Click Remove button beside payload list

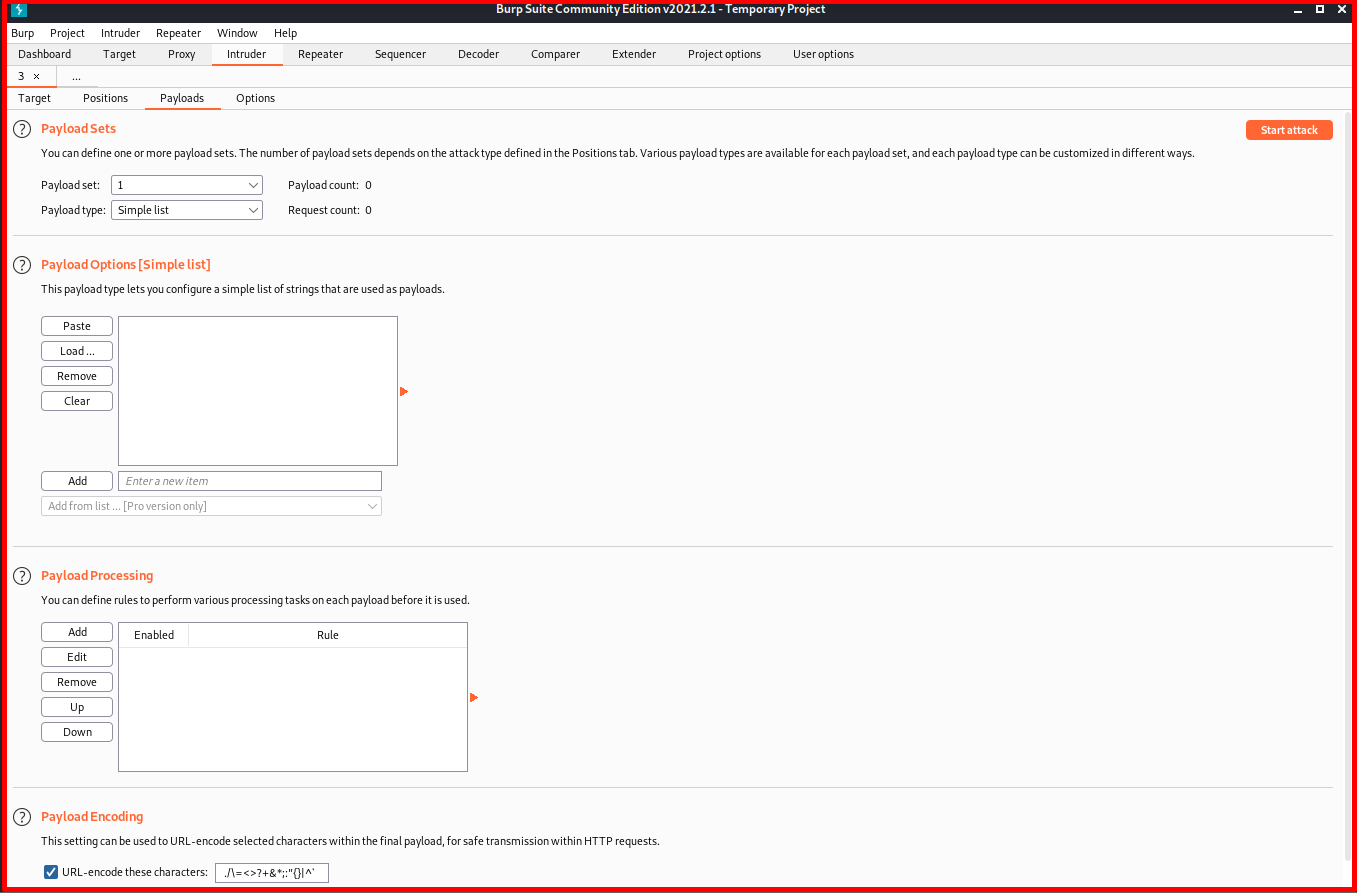77,376
